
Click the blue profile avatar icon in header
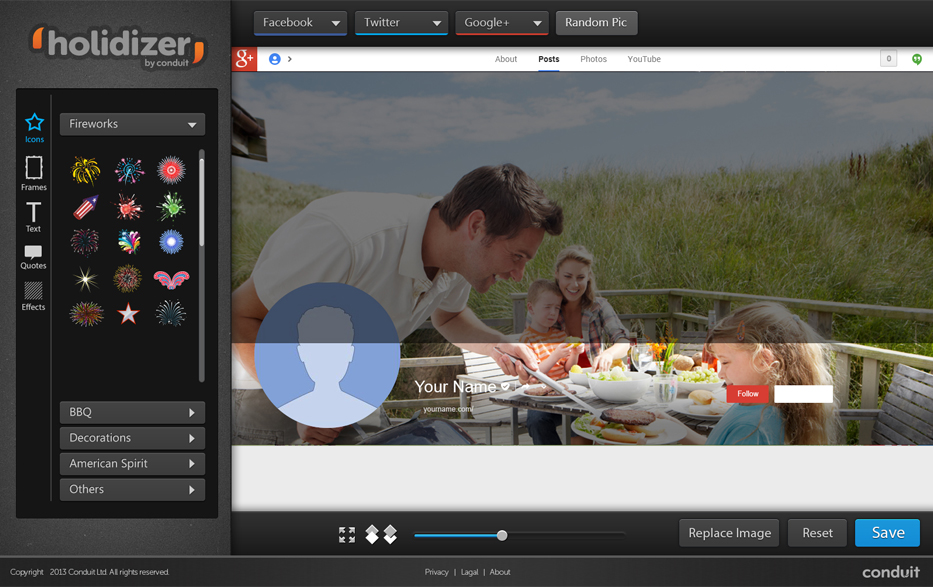pos(274,59)
